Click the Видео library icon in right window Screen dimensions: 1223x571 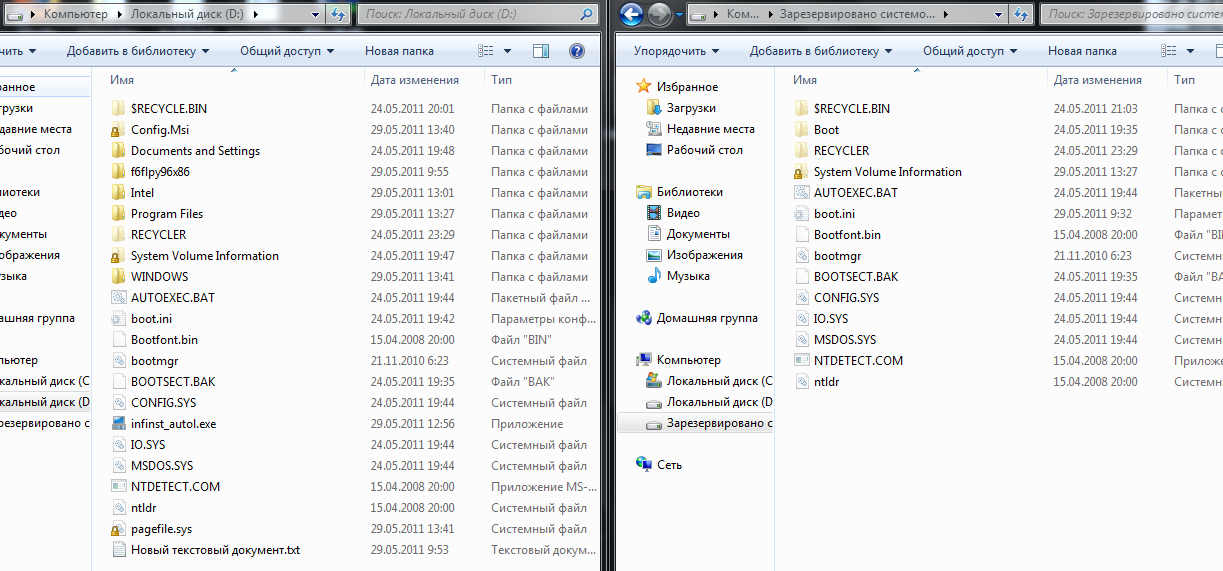tap(654, 212)
